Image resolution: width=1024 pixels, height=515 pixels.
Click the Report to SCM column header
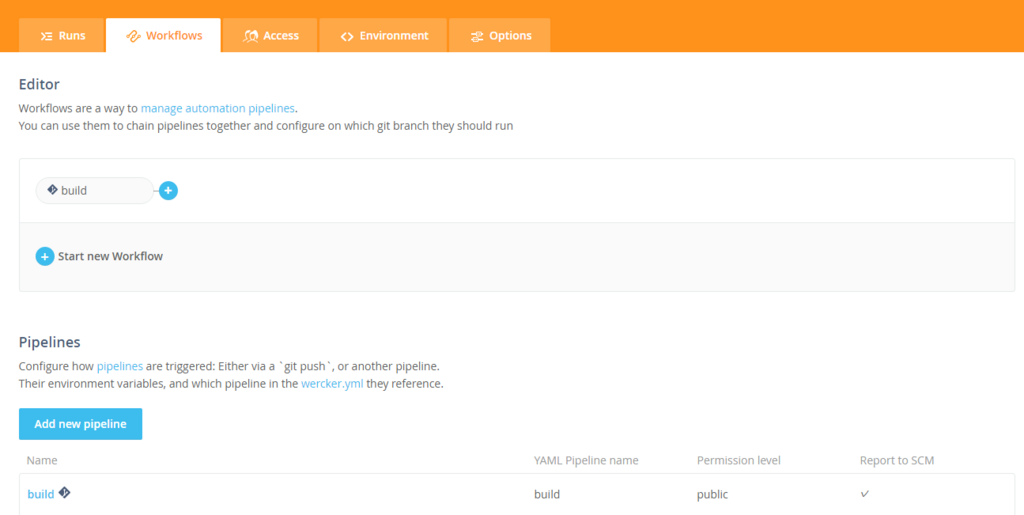point(897,460)
